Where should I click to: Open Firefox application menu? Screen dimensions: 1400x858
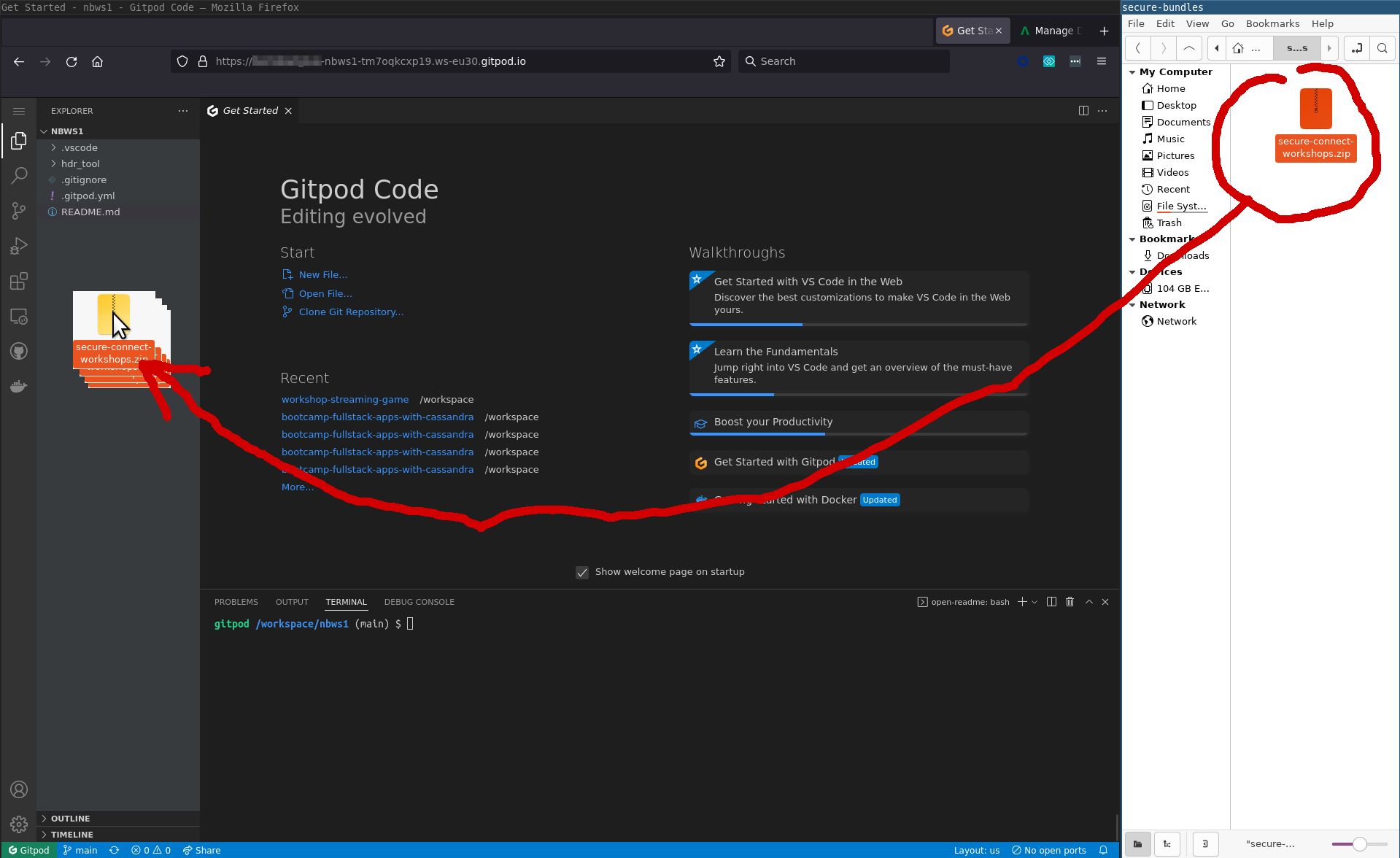[1102, 61]
